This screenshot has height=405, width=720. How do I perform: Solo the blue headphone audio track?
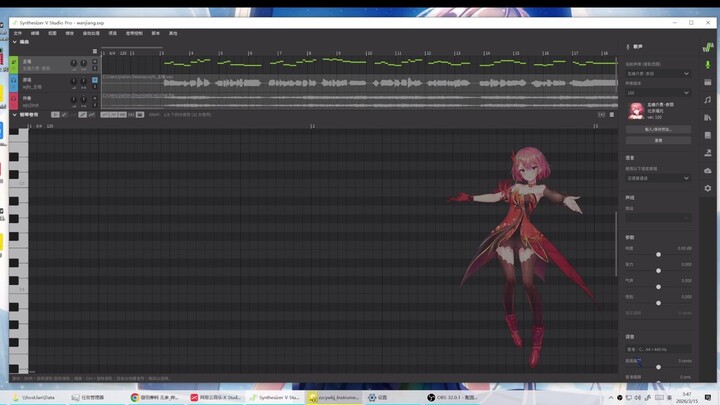click(x=95, y=86)
